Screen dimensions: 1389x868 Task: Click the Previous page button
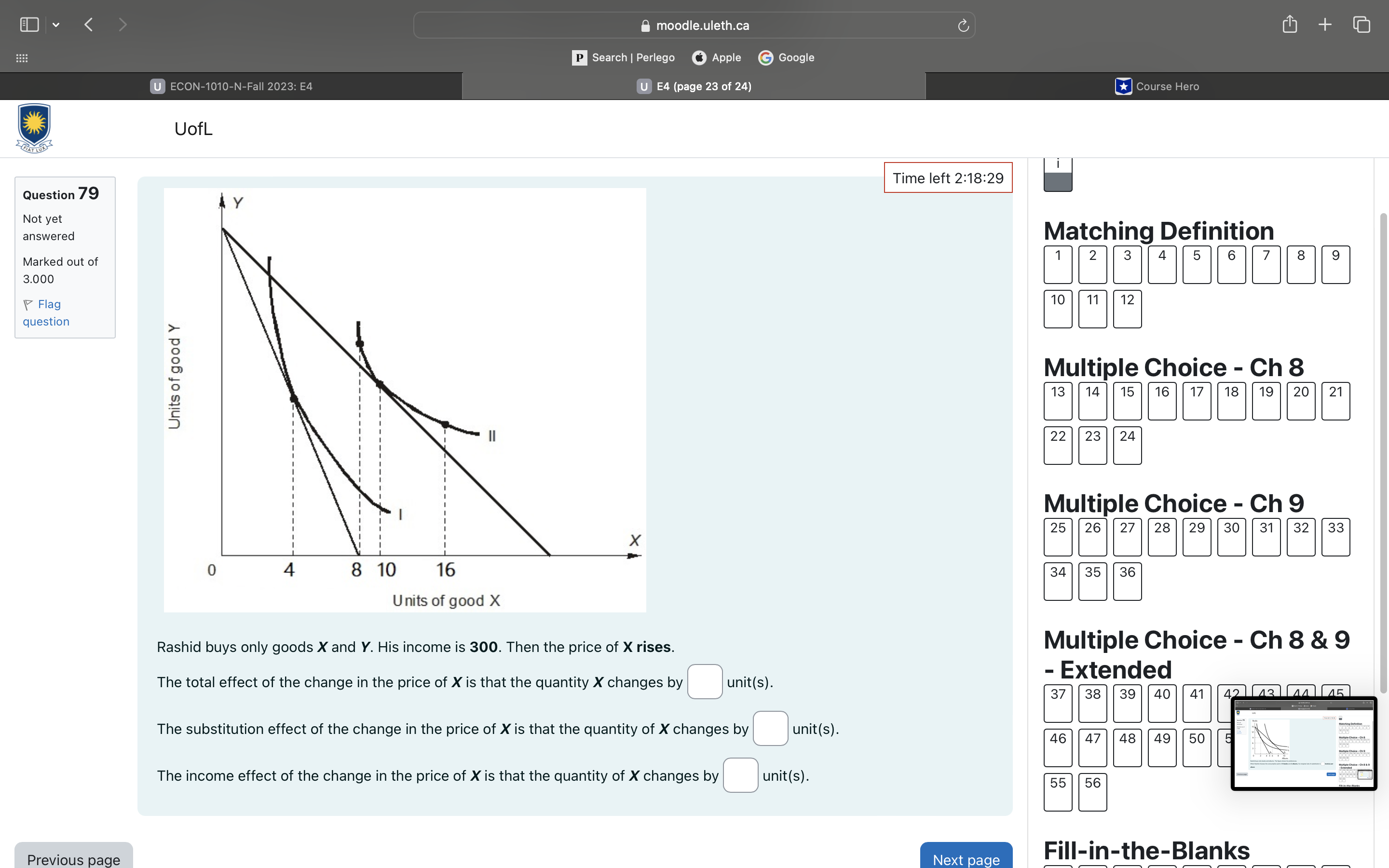73,859
